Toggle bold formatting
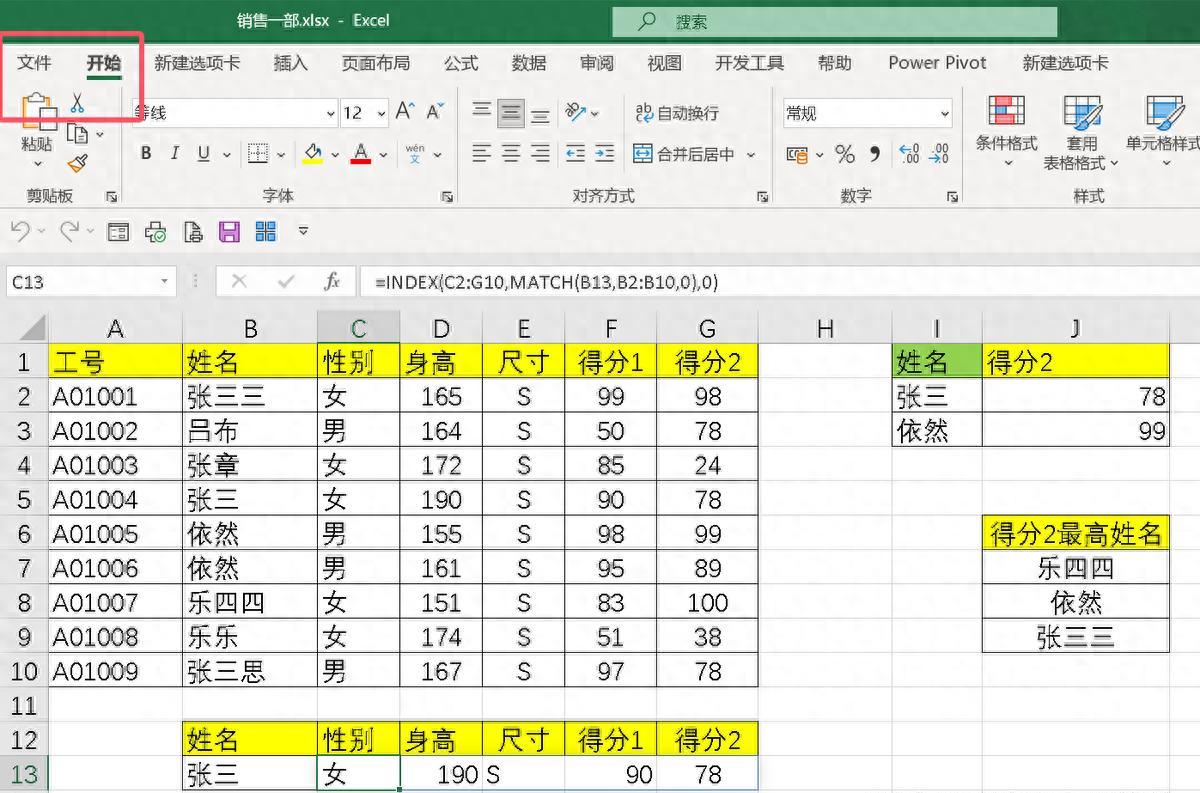The width and height of the screenshot is (1200, 793). pos(146,154)
